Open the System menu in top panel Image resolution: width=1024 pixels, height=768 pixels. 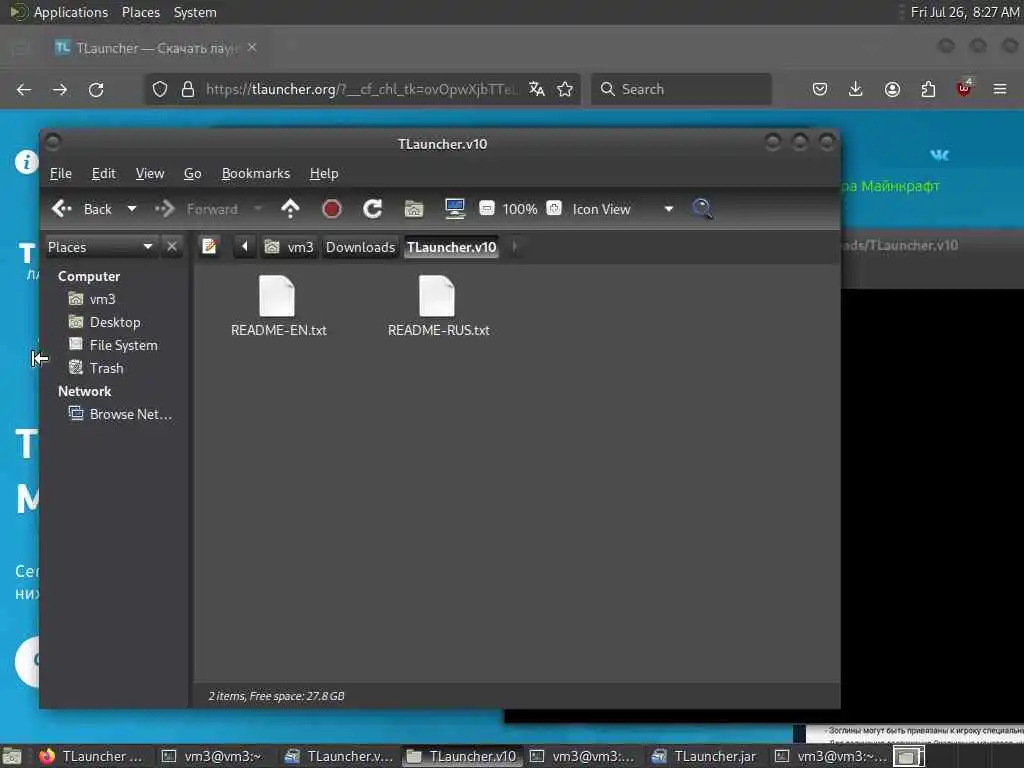(195, 12)
